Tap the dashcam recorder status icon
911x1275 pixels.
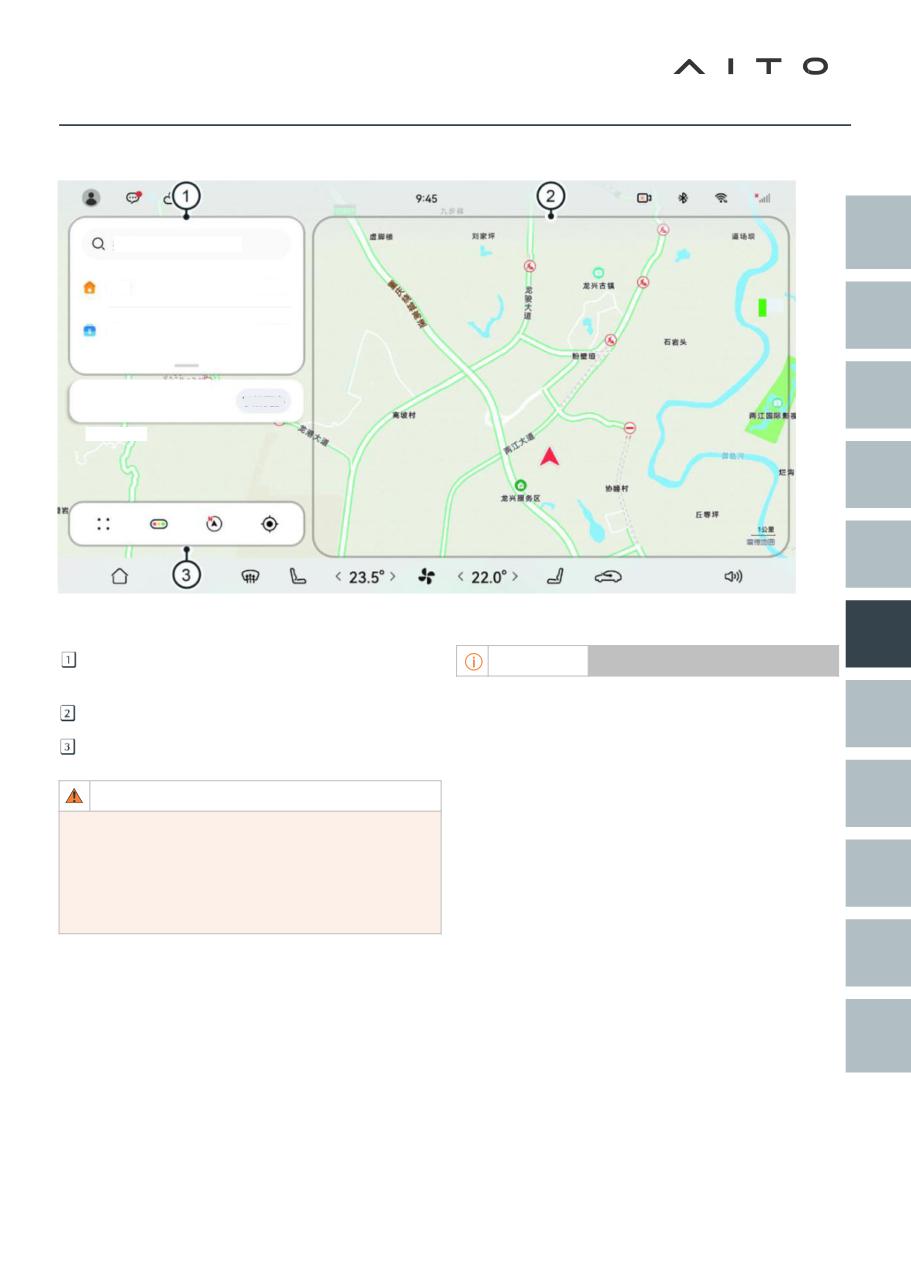click(x=645, y=198)
